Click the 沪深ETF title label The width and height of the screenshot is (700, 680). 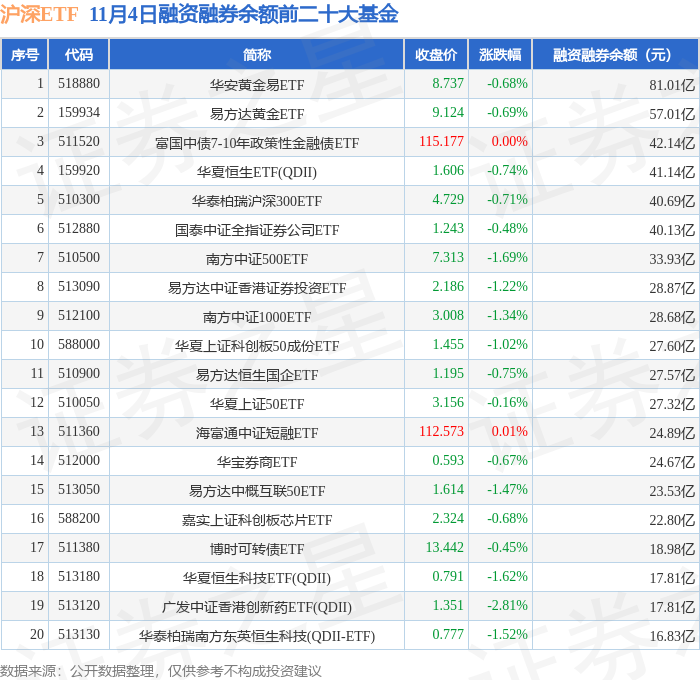coord(39,15)
